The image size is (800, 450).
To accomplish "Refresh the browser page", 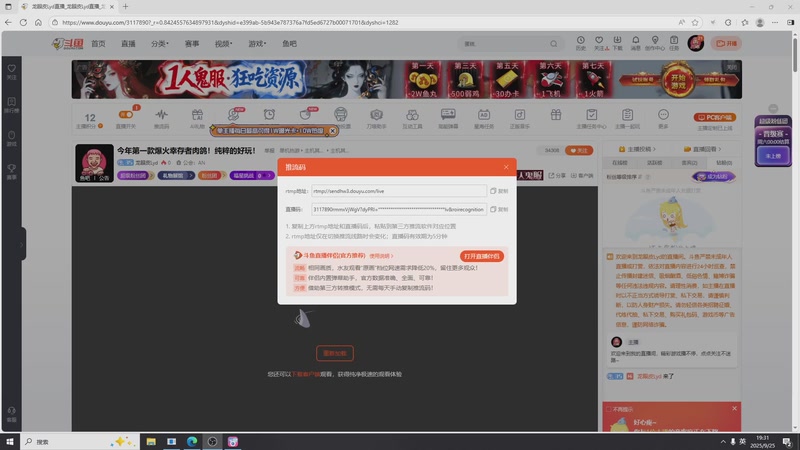I will 23,22.
